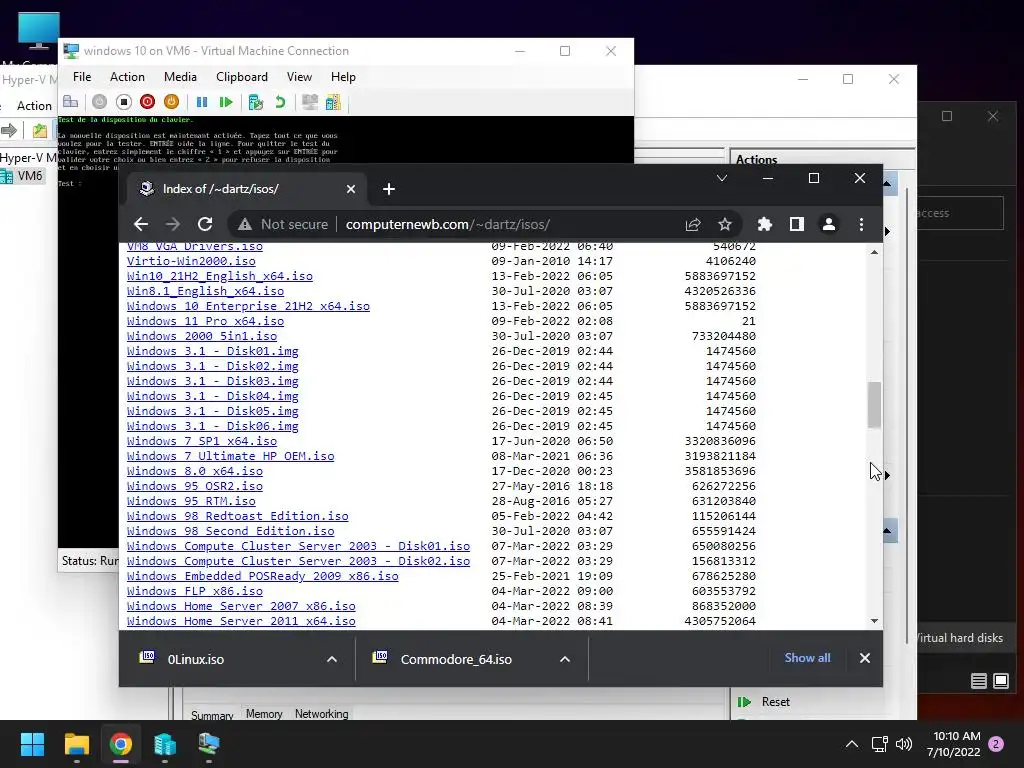Open View menu in VM Connection window
Image resolution: width=1024 pixels, height=768 pixels.
click(299, 77)
